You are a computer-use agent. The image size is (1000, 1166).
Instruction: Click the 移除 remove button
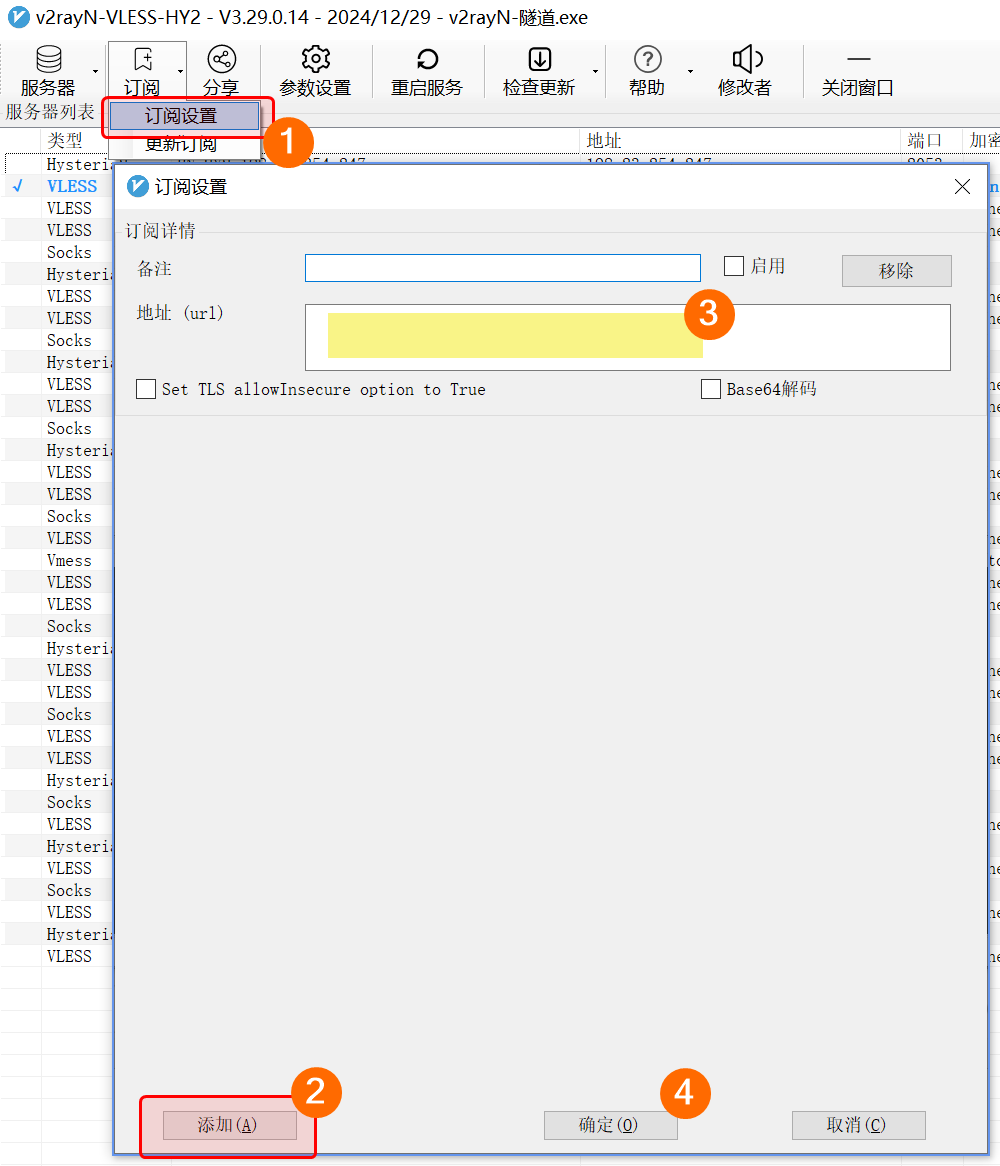coord(896,271)
